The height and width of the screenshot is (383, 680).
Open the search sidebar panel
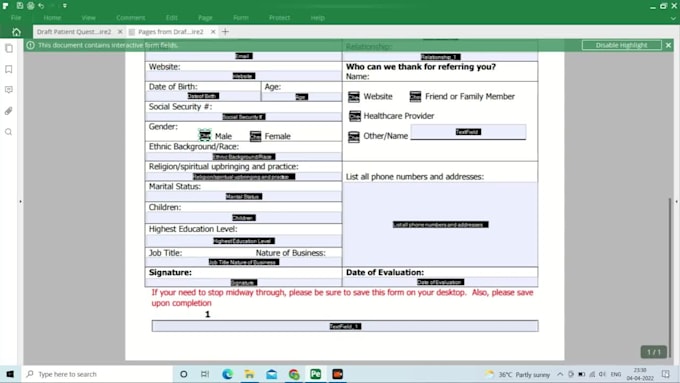(9, 132)
